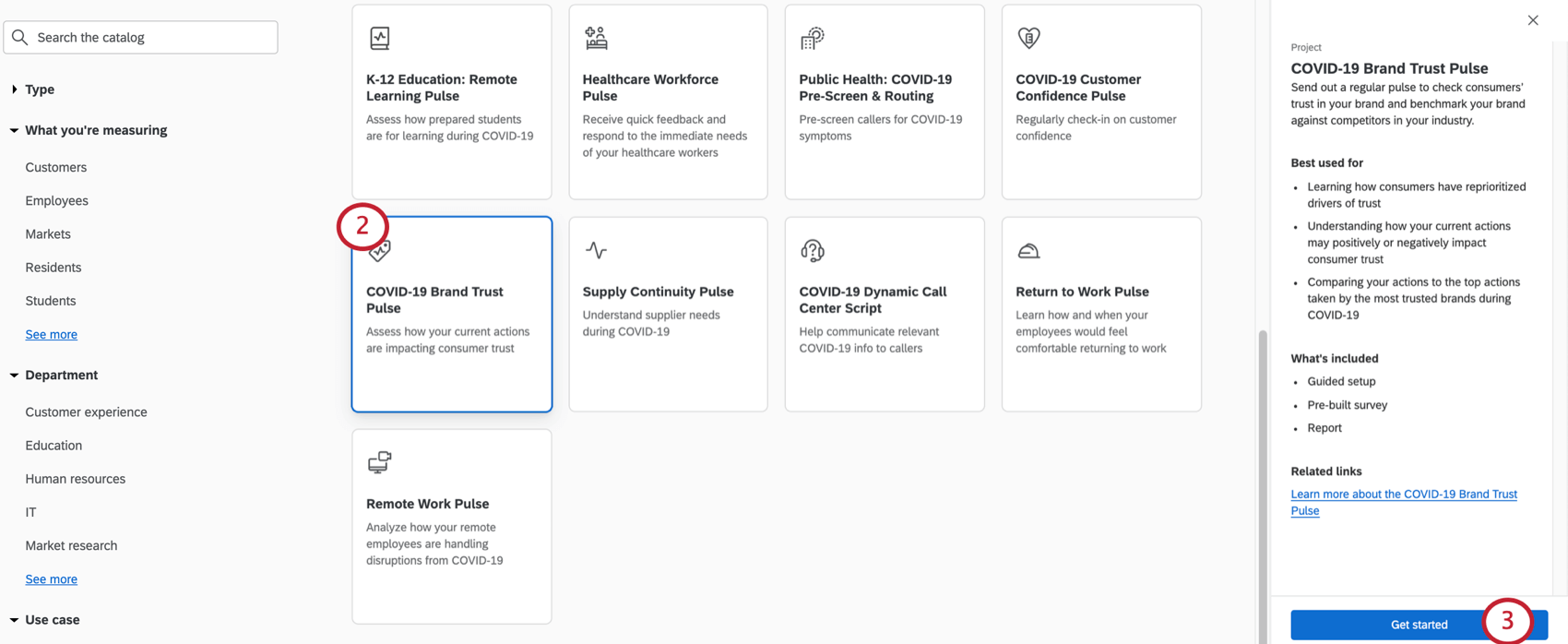The width and height of the screenshot is (1568, 644).
Task: Select the Market research filter
Action: point(71,545)
